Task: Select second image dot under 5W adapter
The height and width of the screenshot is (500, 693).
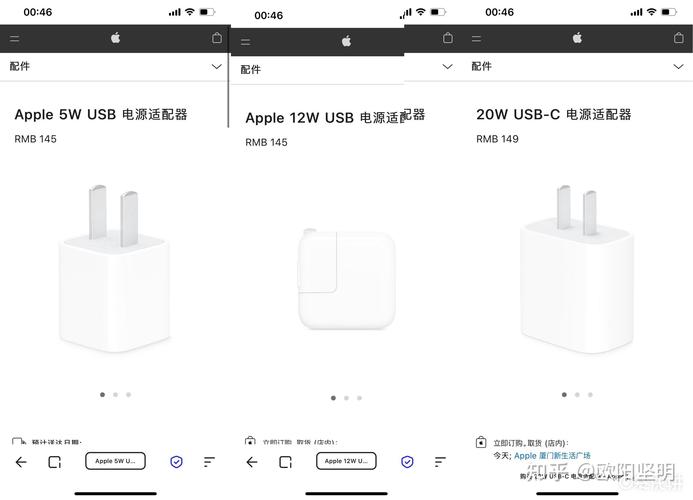Action: pos(115,395)
